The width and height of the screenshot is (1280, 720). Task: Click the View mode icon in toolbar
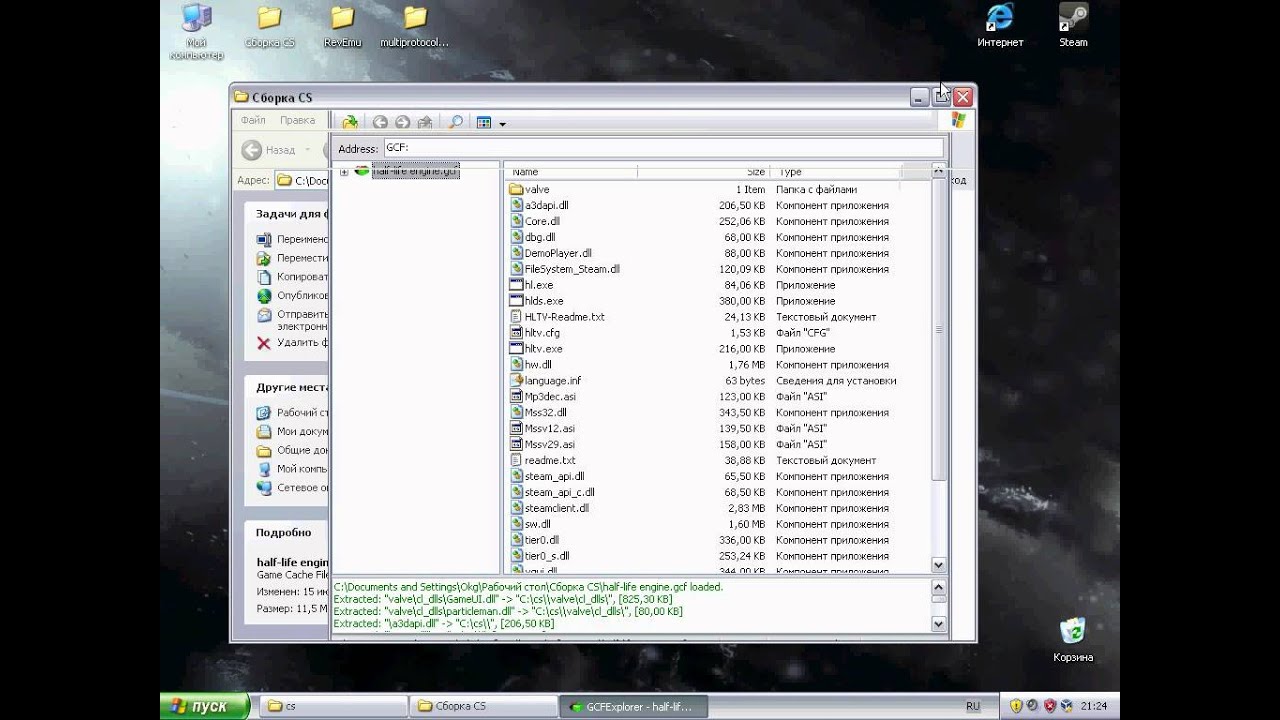point(484,122)
